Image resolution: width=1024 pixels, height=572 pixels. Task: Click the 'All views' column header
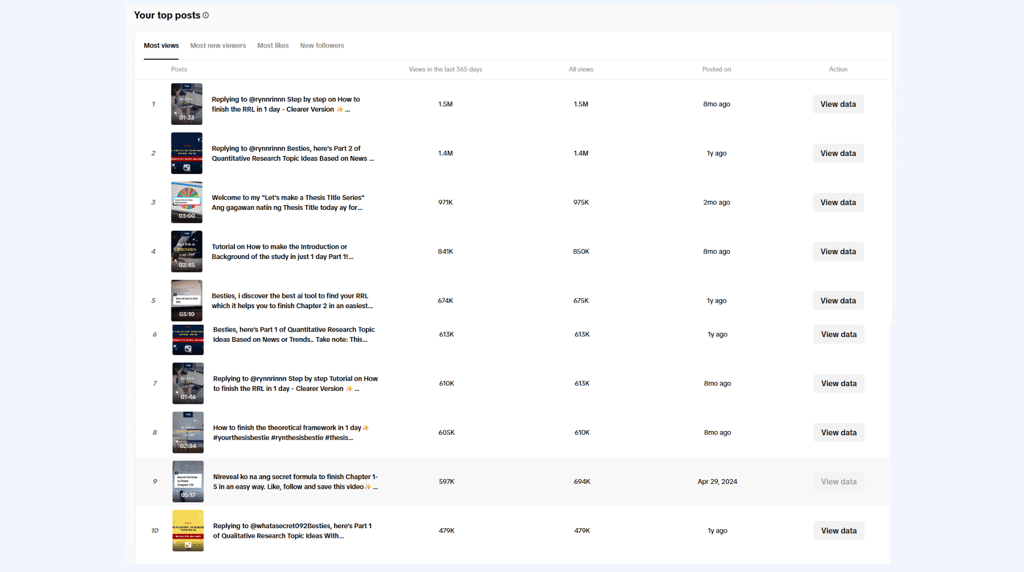(581, 69)
